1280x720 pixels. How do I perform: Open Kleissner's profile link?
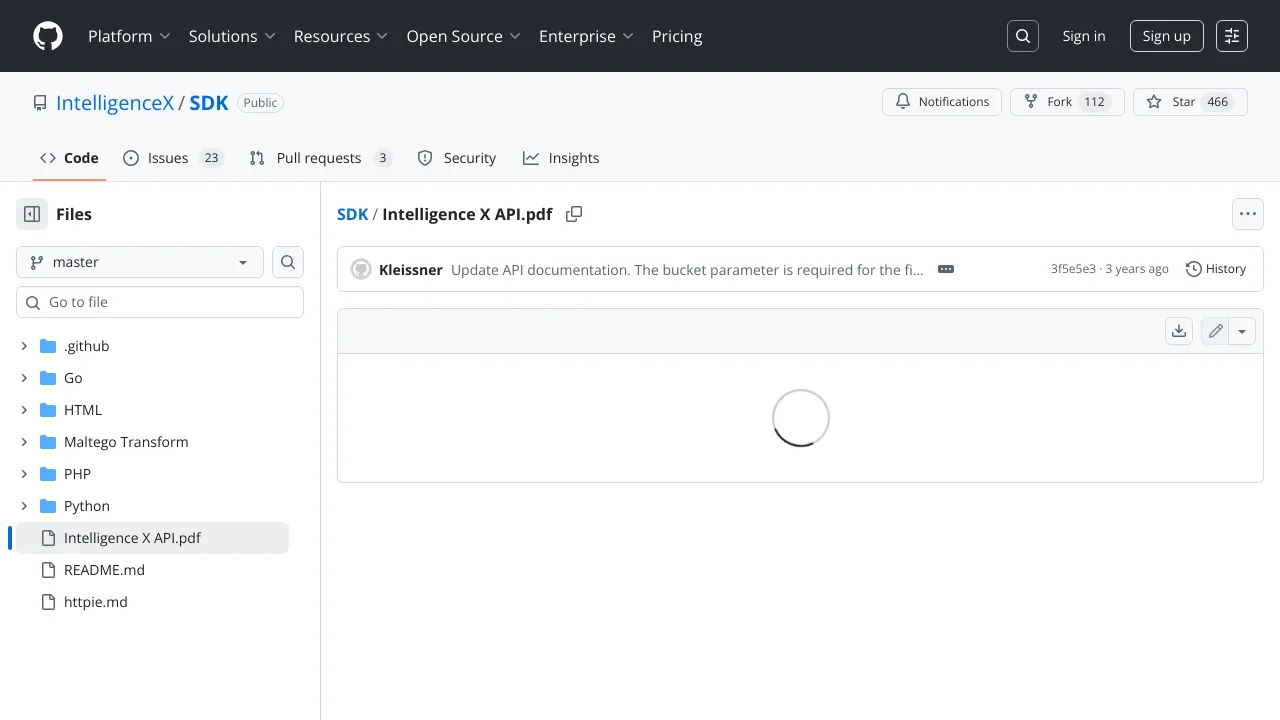pyautogui.click(x=411, y=269)
